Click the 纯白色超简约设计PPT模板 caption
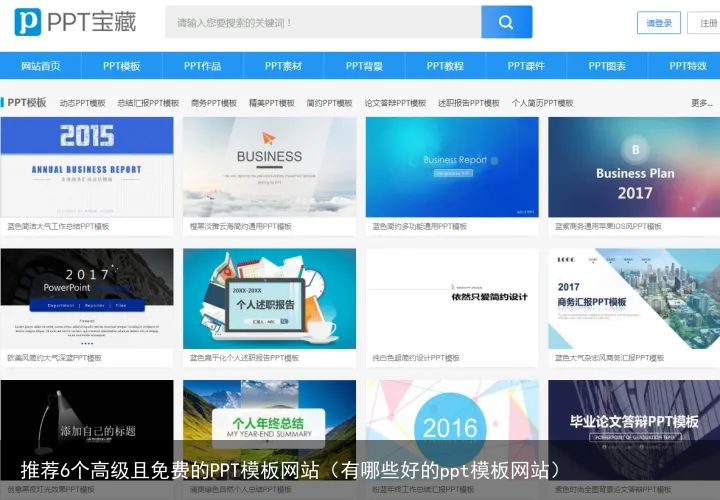This screenshot has height=500, width=720. [416, 358]
